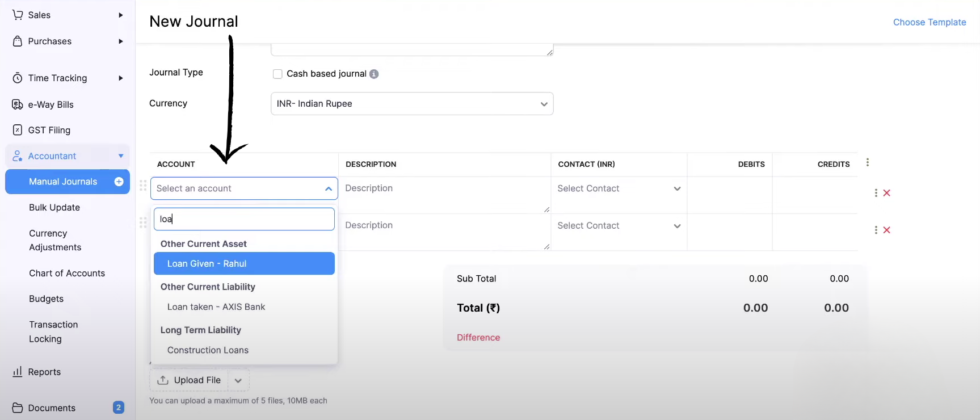Open the Upload File options arrow

[x=238, y=380]
